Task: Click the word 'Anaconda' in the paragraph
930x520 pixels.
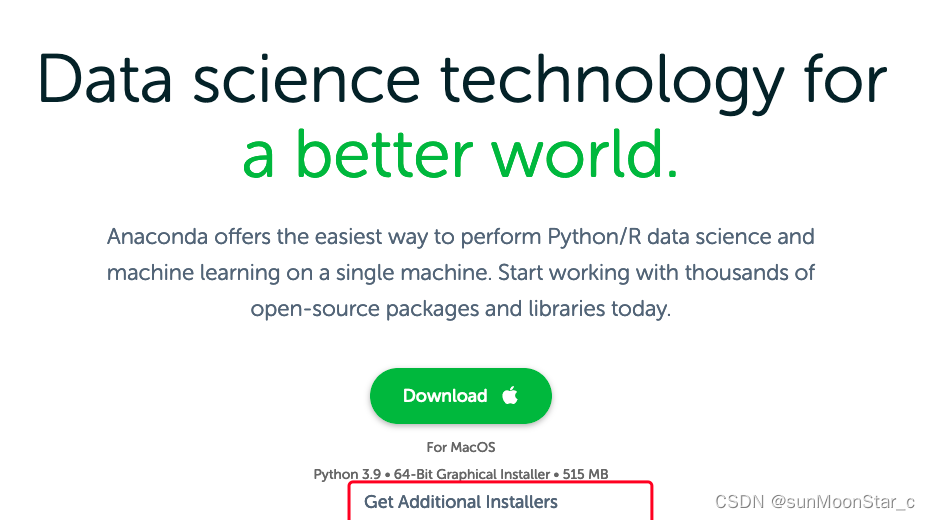Action: pos(157,237)
